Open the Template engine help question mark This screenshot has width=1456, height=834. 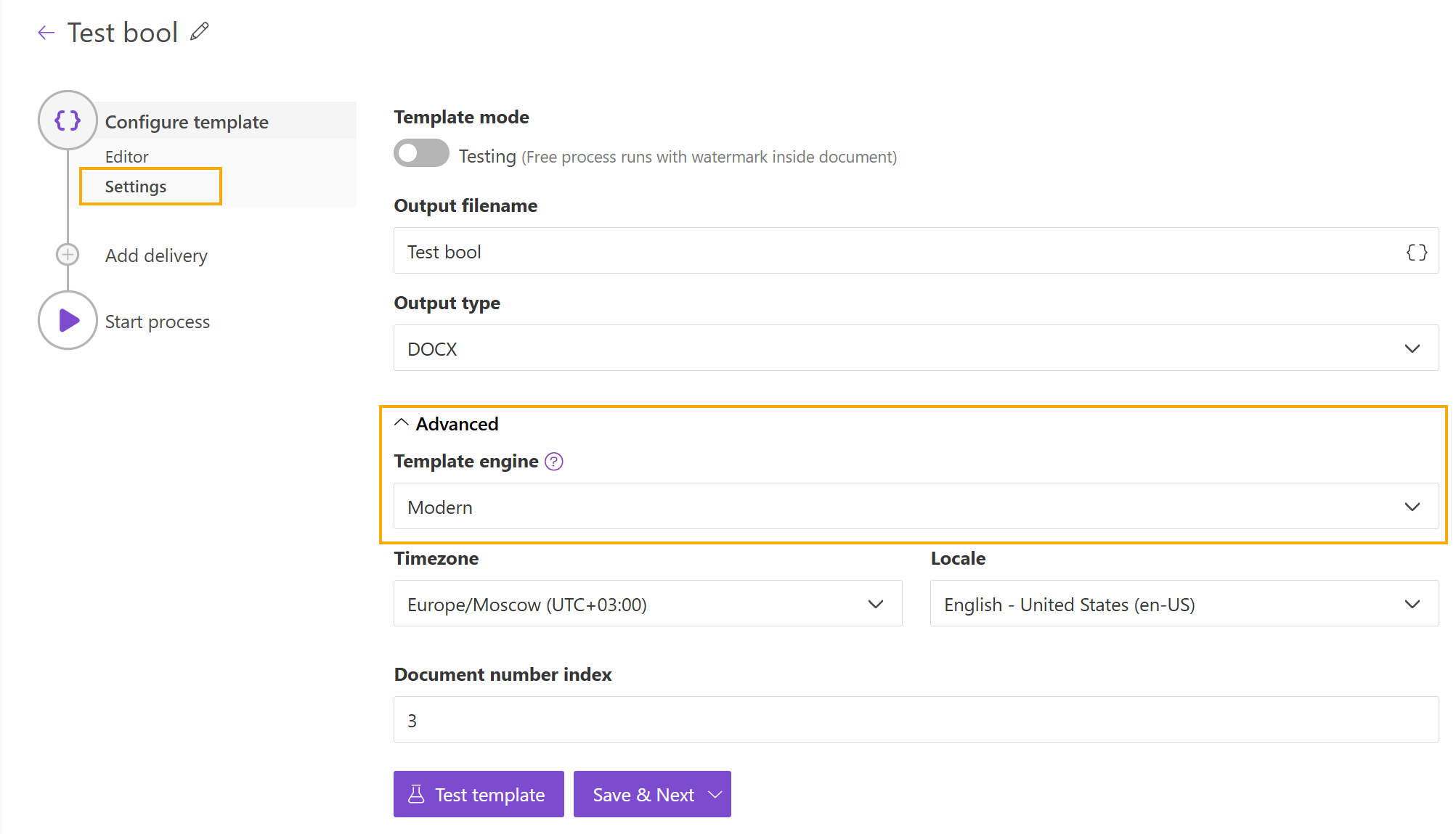tap(554, 462)
